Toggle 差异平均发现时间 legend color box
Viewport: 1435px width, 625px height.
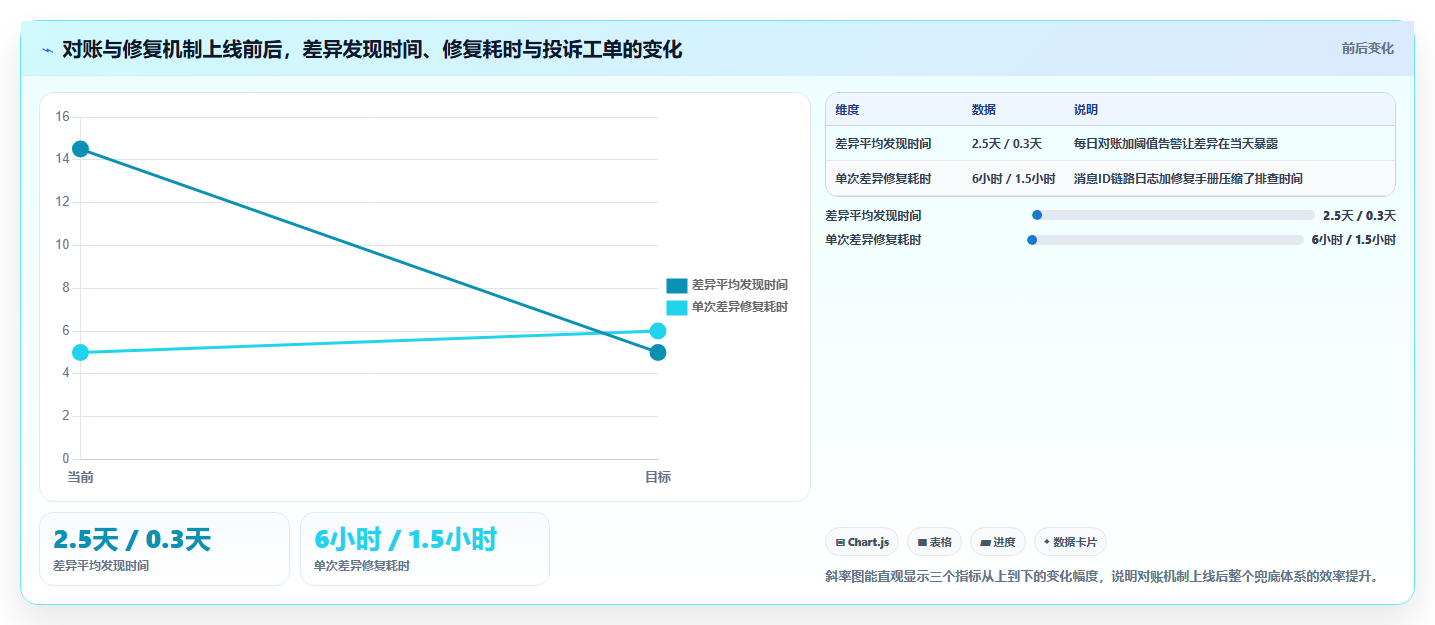click(x=677, y=285)
